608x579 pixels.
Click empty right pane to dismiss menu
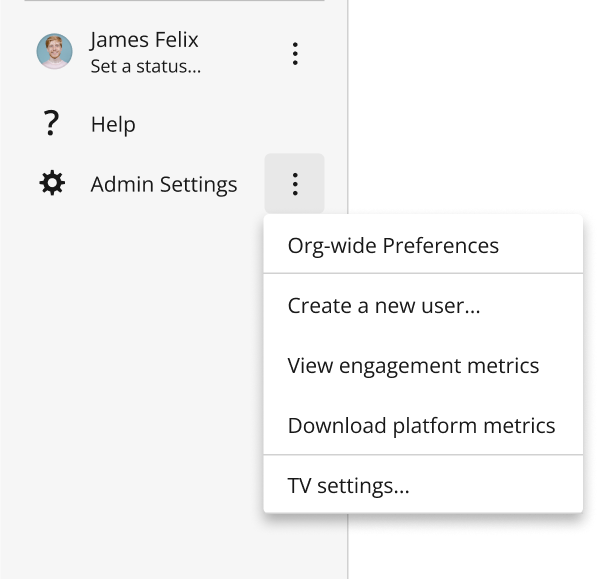477,109
